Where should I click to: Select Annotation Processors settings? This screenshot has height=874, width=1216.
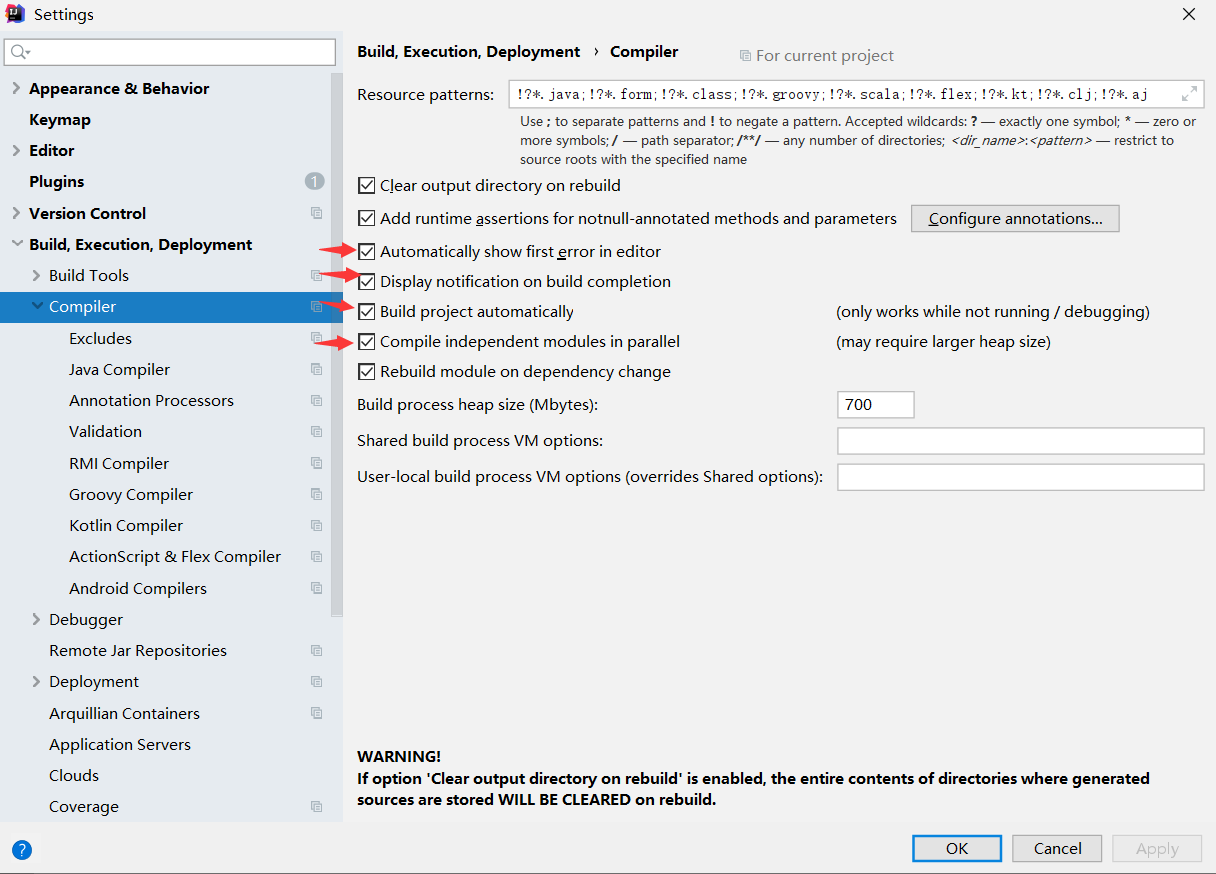(x=151, y=400)
